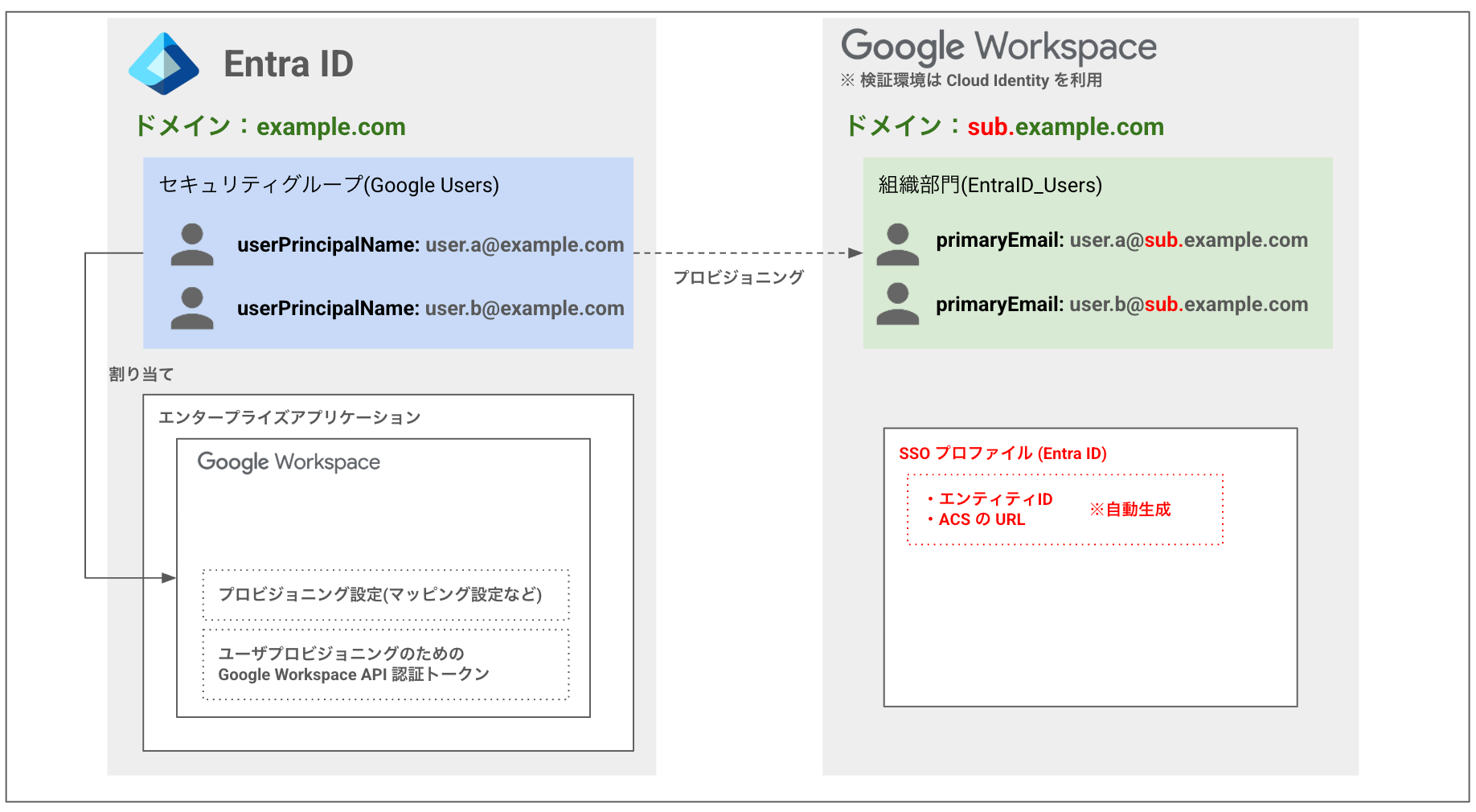Click the 組織部門(EntraID_Users) title

[x=990, y=185]
